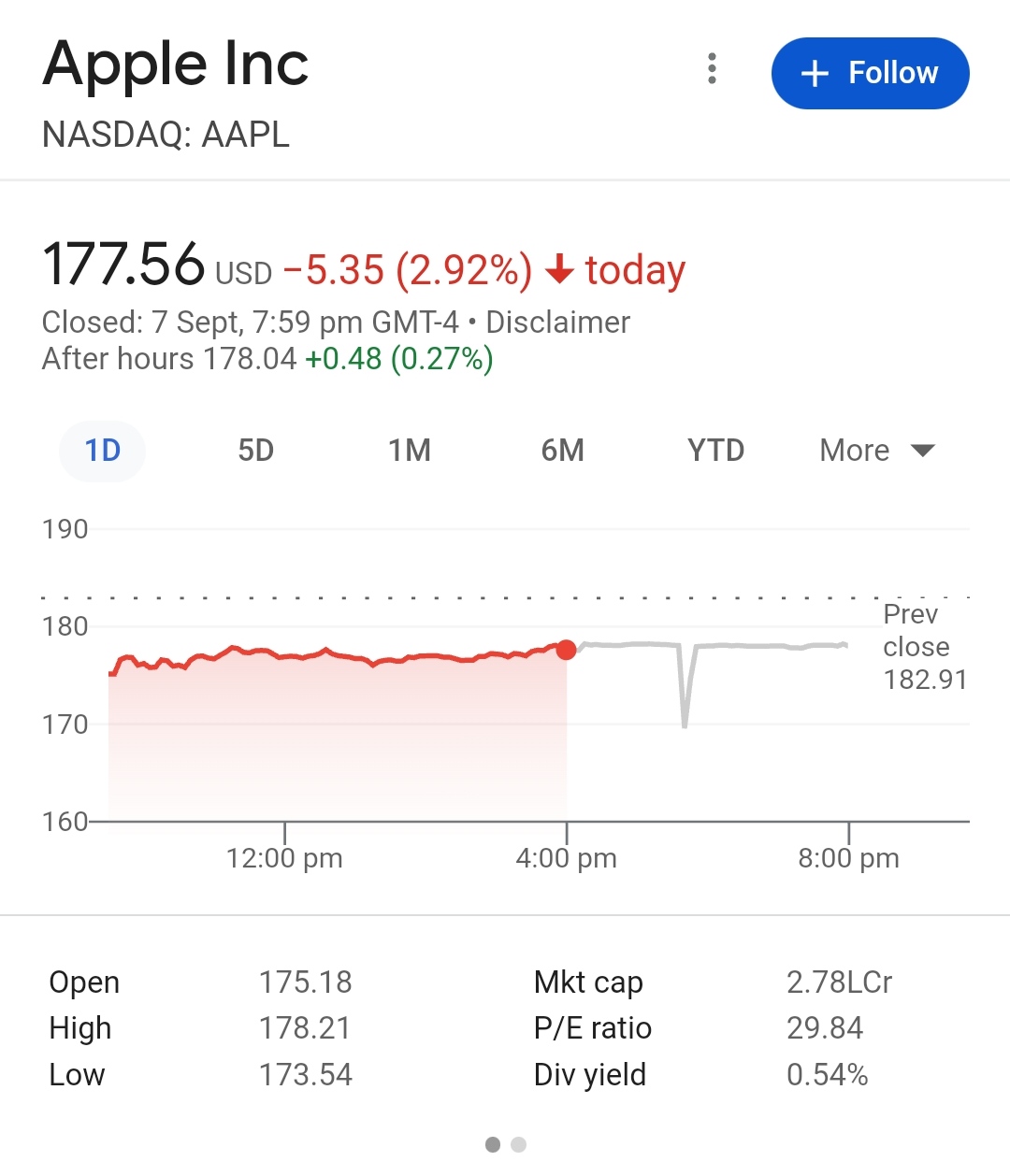Click the red down arrow icon
The width and height of the screenshot is (1010, 1176).
point(559,270)
